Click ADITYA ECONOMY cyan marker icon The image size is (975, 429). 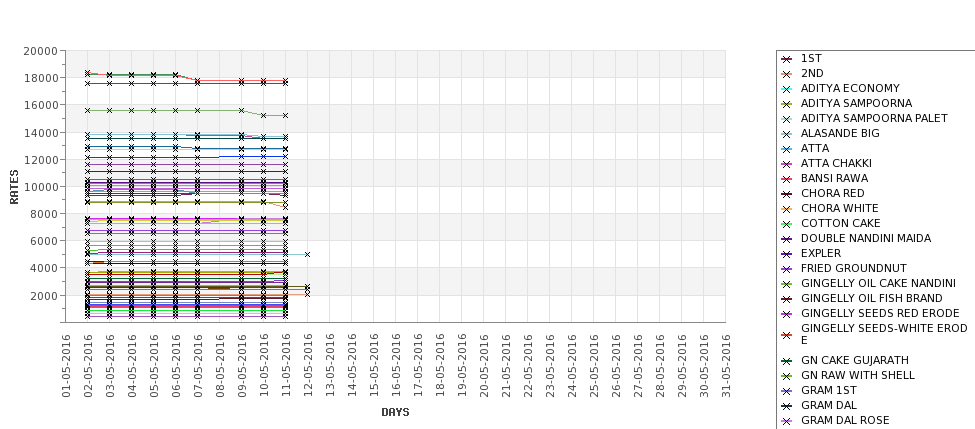pyautogui.click(x=787, y=89)
